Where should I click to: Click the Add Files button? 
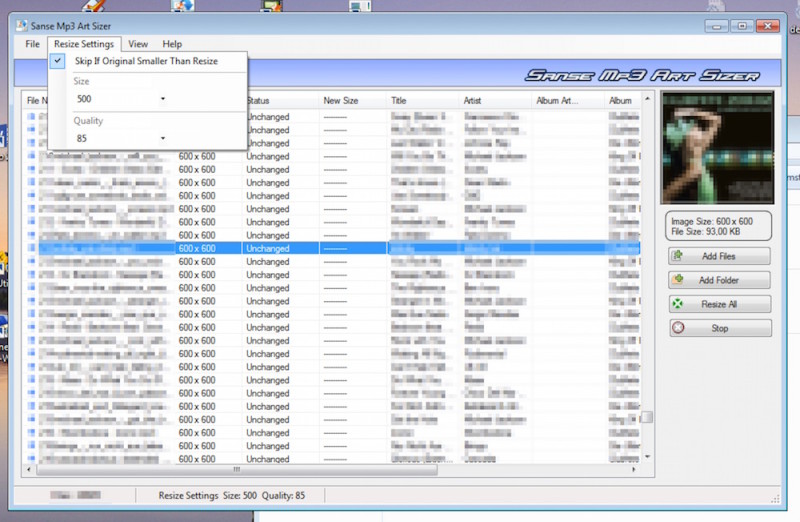coord(719,256)
